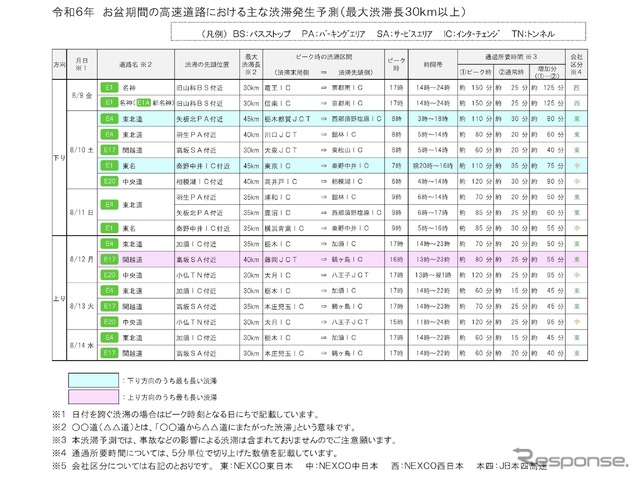Select the 8/13 火 date cell

point(82,306)
